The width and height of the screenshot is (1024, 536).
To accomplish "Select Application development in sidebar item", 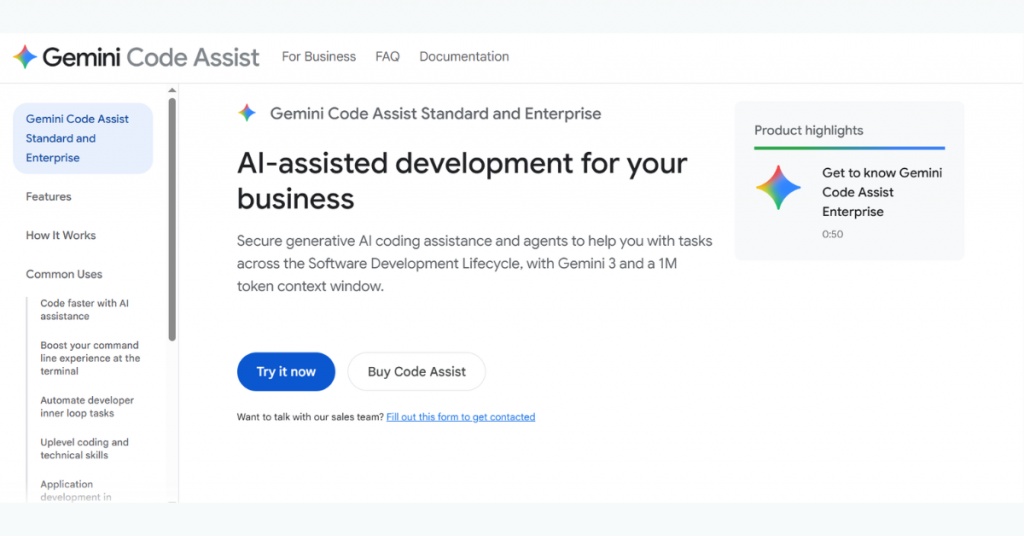I will pos(76,490).
